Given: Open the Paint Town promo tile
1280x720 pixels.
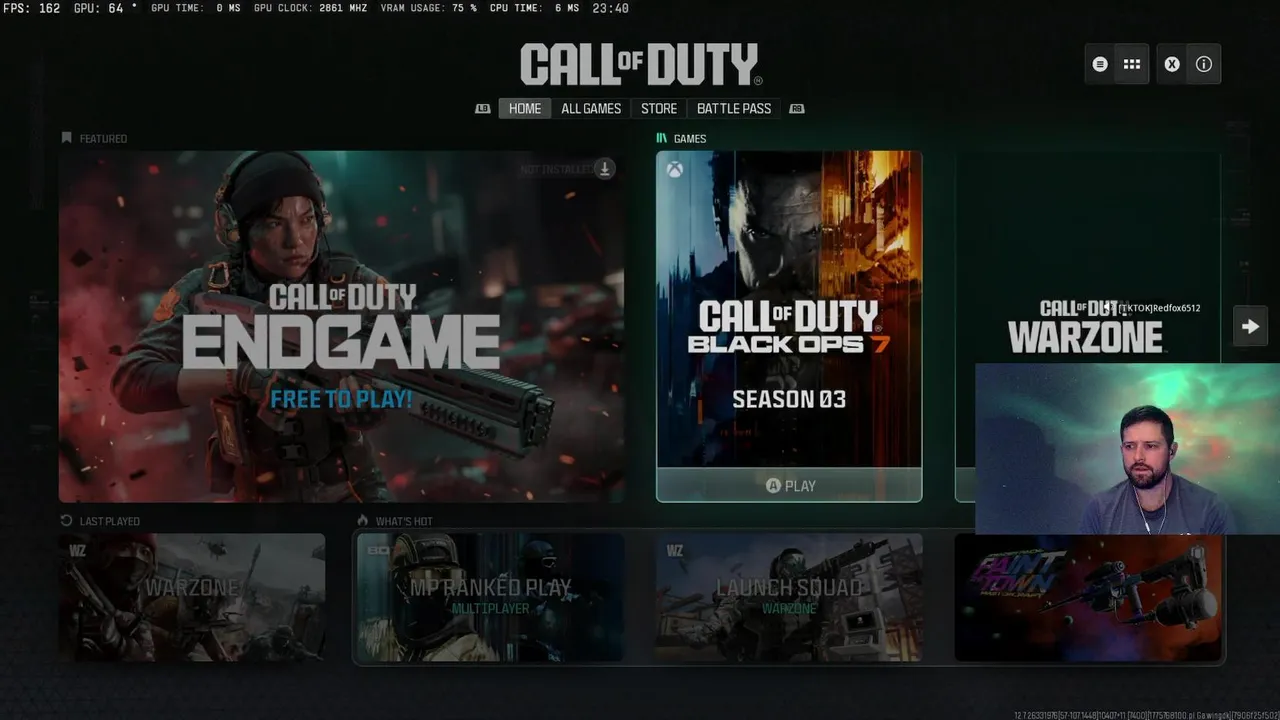Looking at the screenshot, I should [x=1088, y=598].
